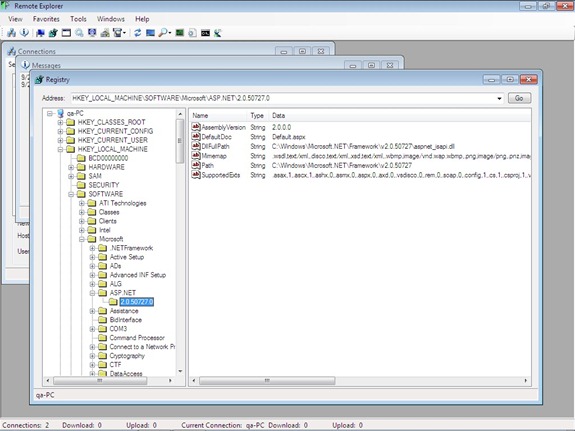This screenshot has height=431, width=575.
Task: Click the Registry window title icon
Action: pos(39,80)
